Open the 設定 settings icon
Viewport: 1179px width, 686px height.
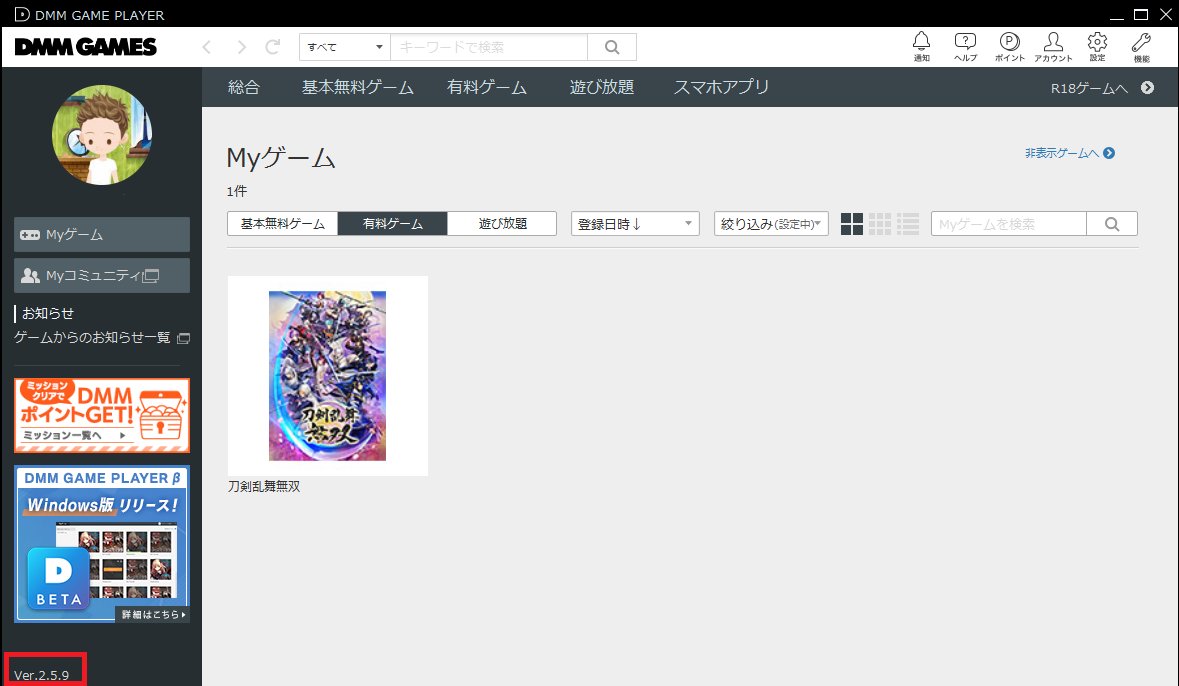coord(1097,44)
